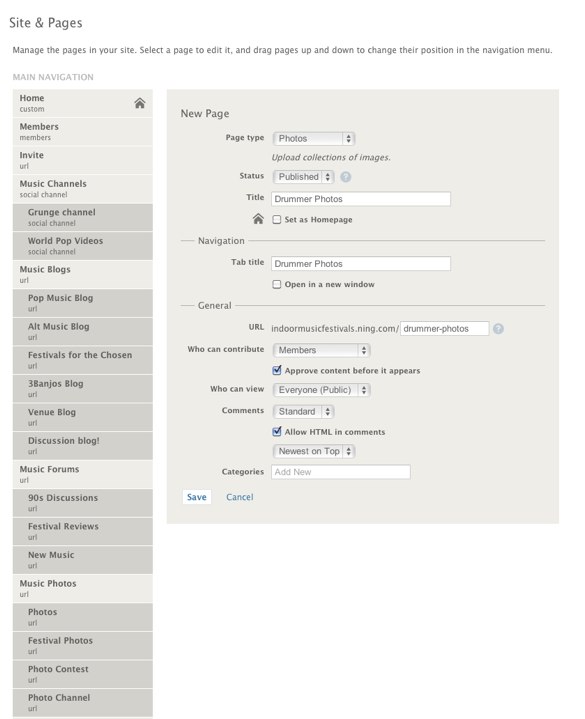This screenshot has height=719, width=585.
Task: Select Music Blogs page in navigation
Action: [x=83, y=274]
